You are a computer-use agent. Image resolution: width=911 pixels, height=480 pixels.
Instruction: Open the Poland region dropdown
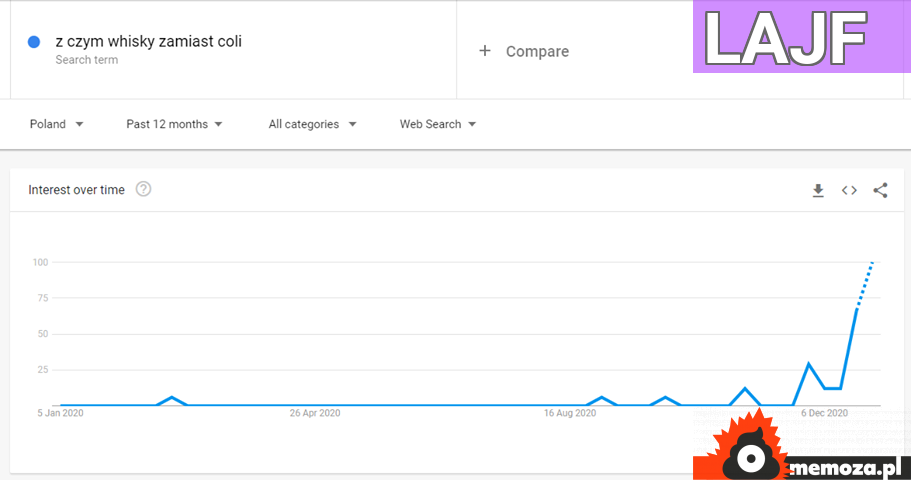pos(56,124)
